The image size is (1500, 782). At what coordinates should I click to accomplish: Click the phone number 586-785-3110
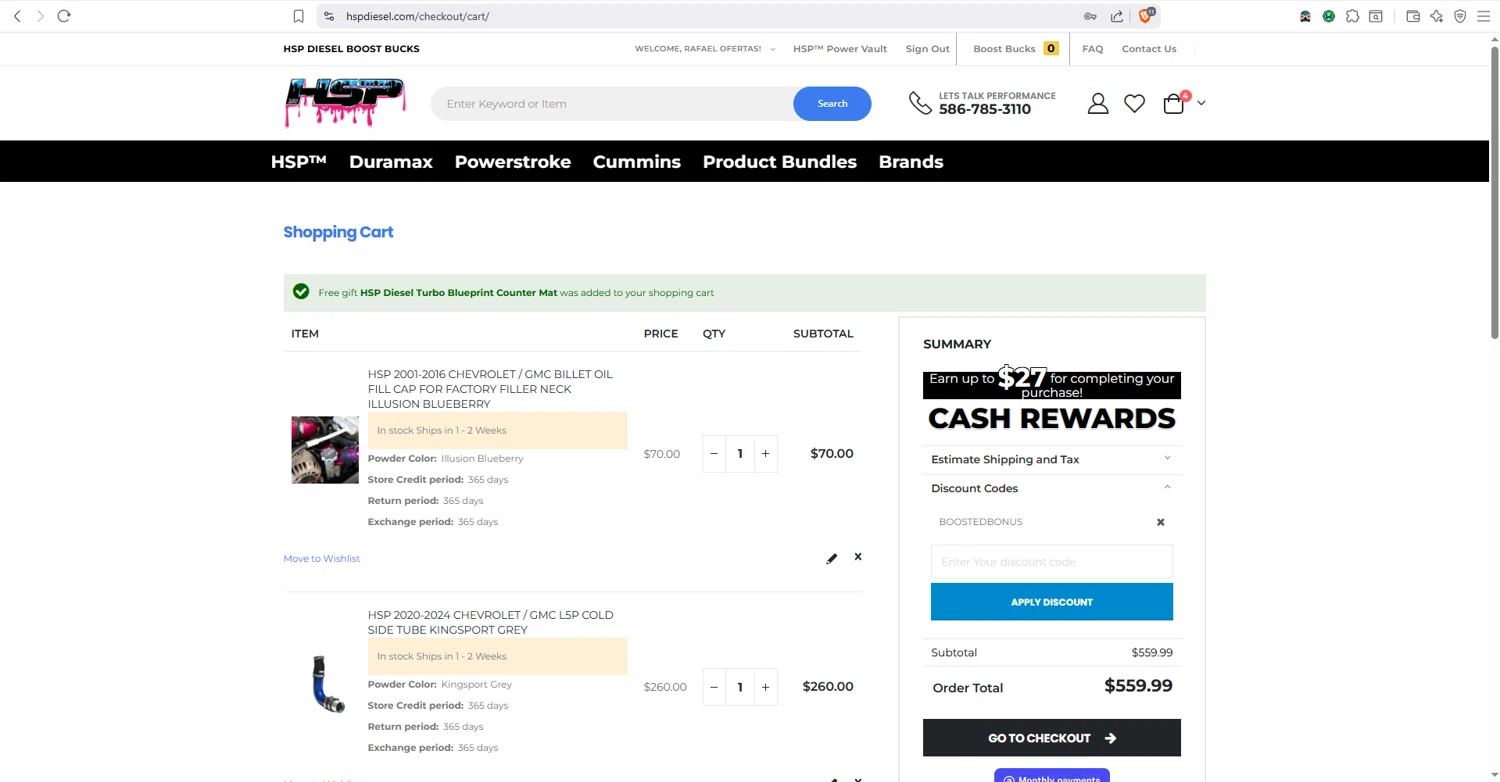(x=985, y=110)
